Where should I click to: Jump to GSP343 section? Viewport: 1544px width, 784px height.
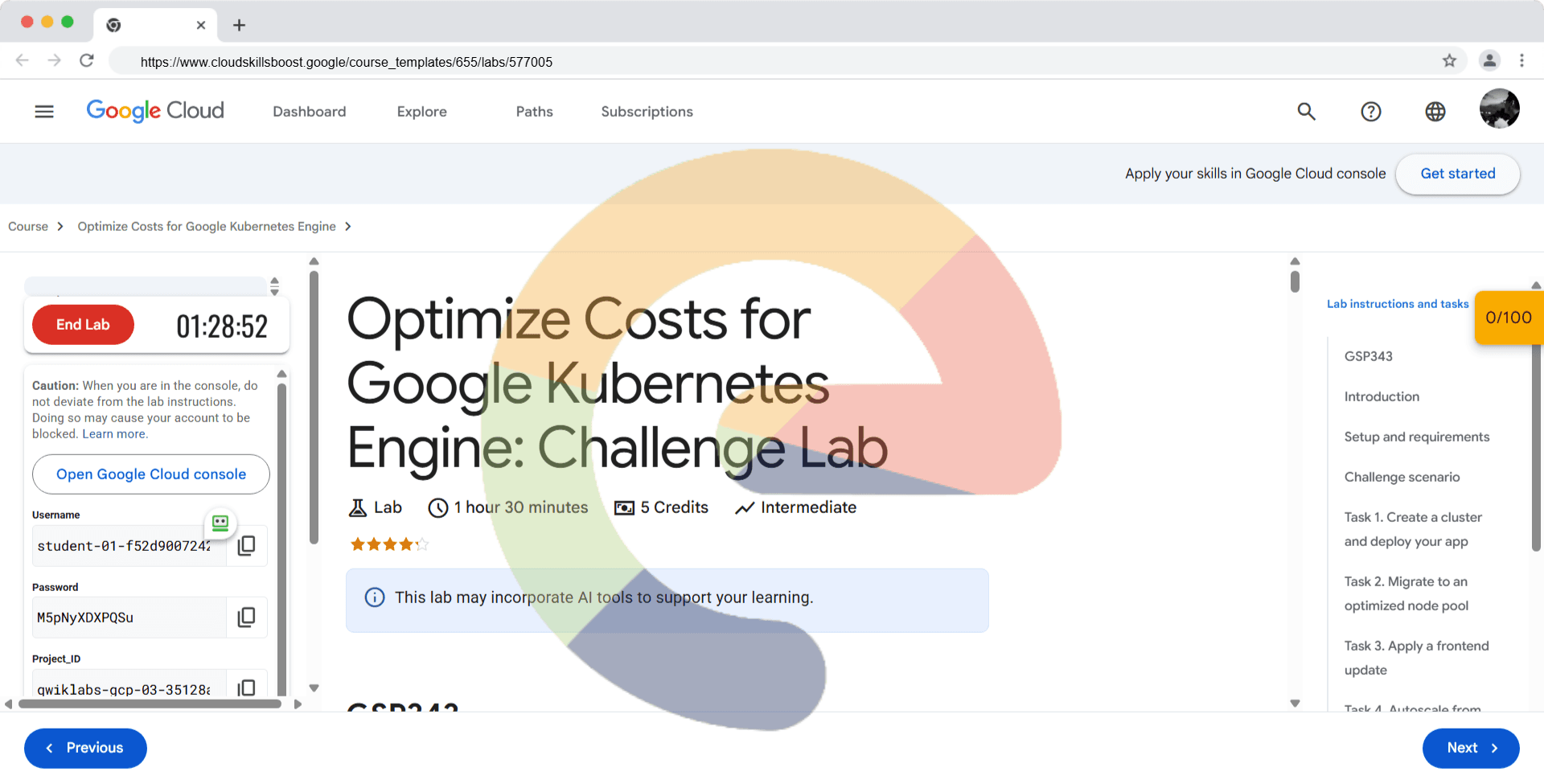1369,356
